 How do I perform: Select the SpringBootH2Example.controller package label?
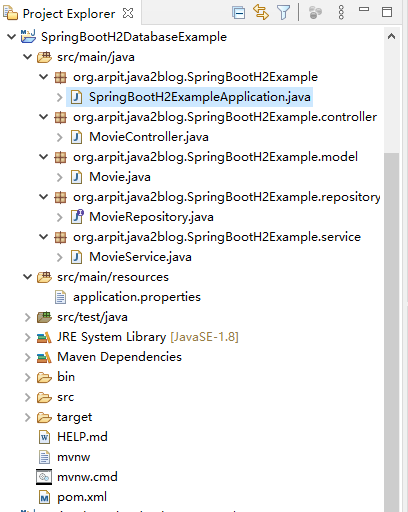coord(225,117)
